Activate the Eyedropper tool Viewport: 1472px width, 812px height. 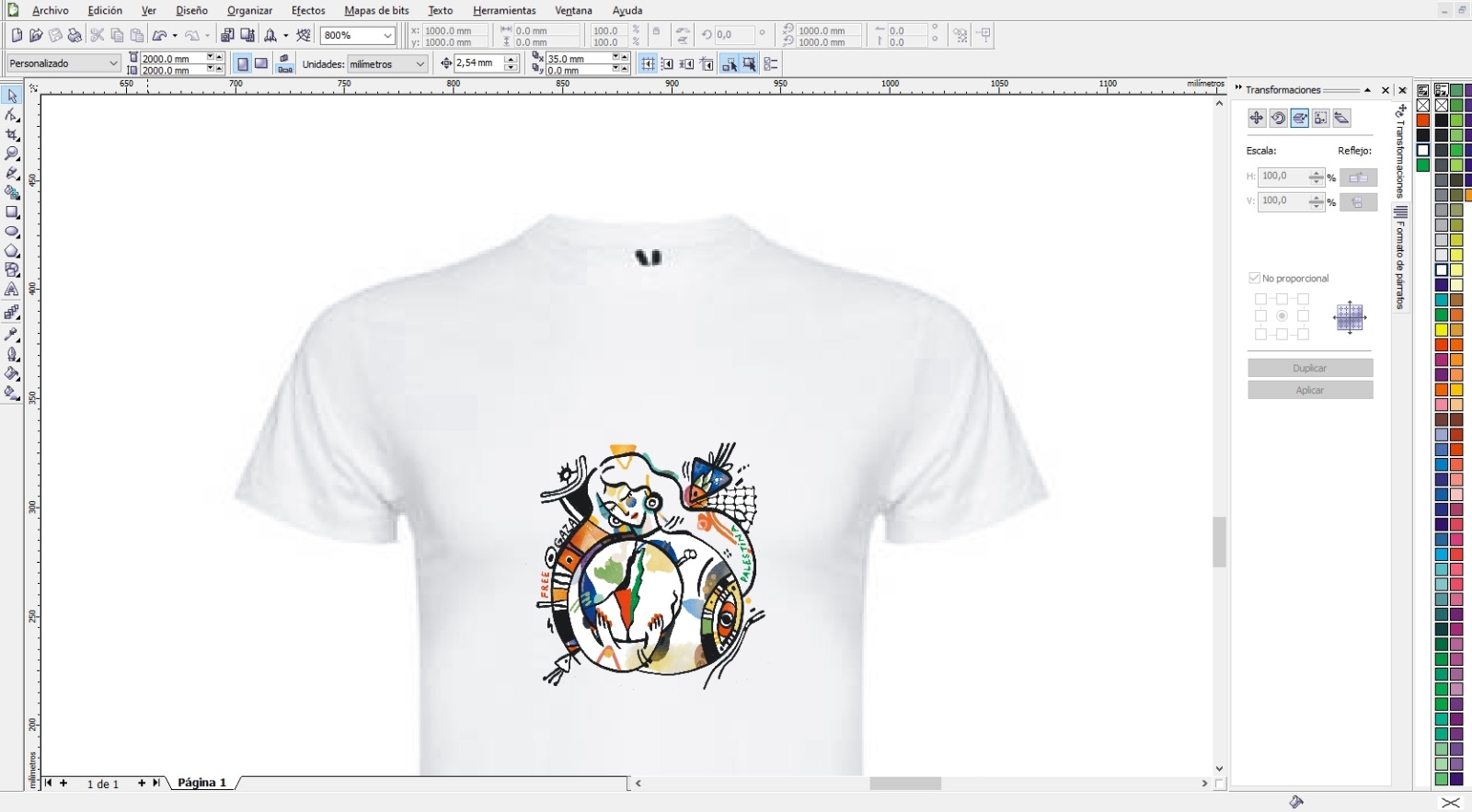[x=12, y=335]
